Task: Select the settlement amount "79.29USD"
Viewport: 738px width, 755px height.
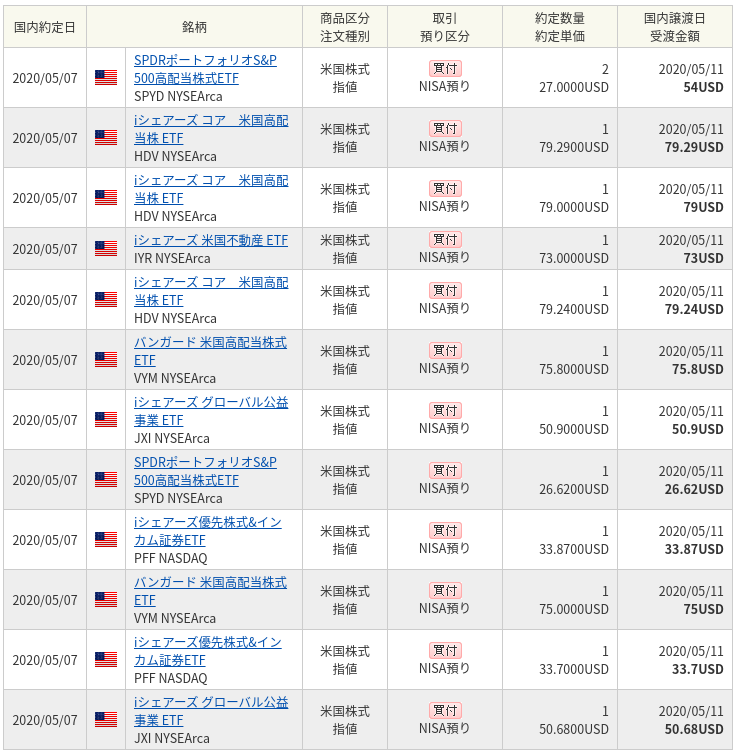Action: pyautogui.click(x=694, y=147)
